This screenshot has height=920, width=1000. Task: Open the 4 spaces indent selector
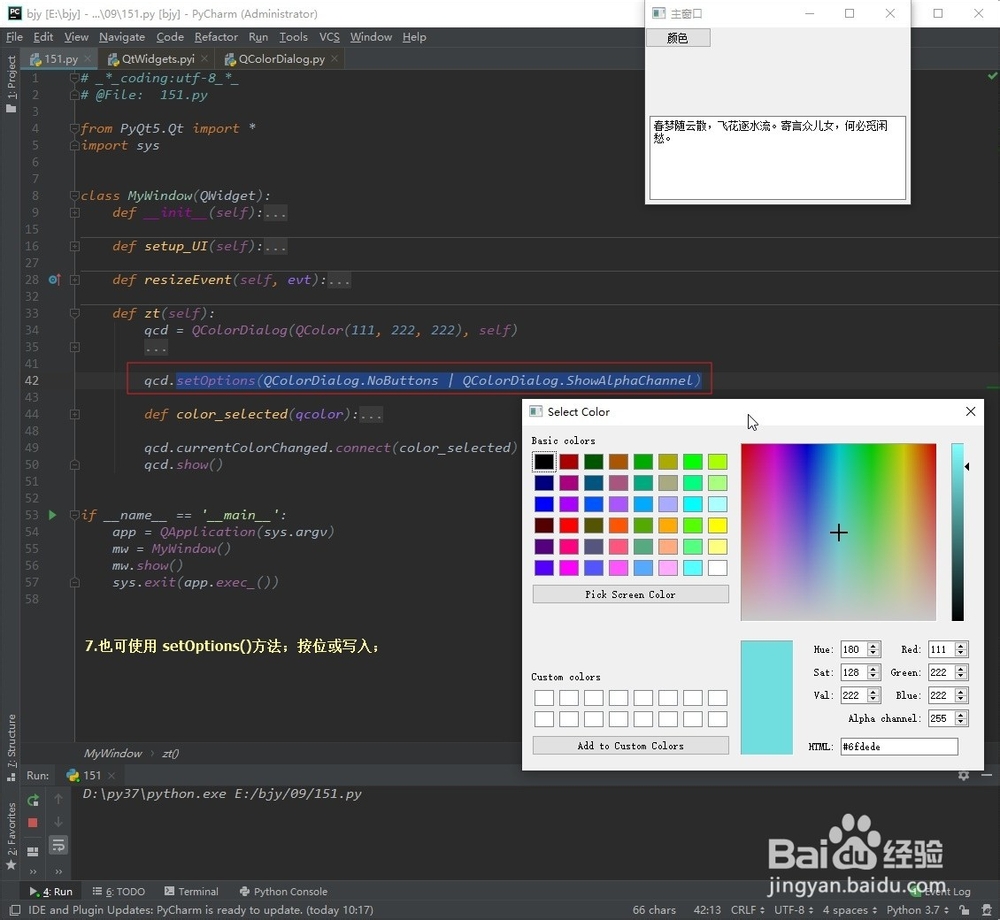click(x=849, y=910)
